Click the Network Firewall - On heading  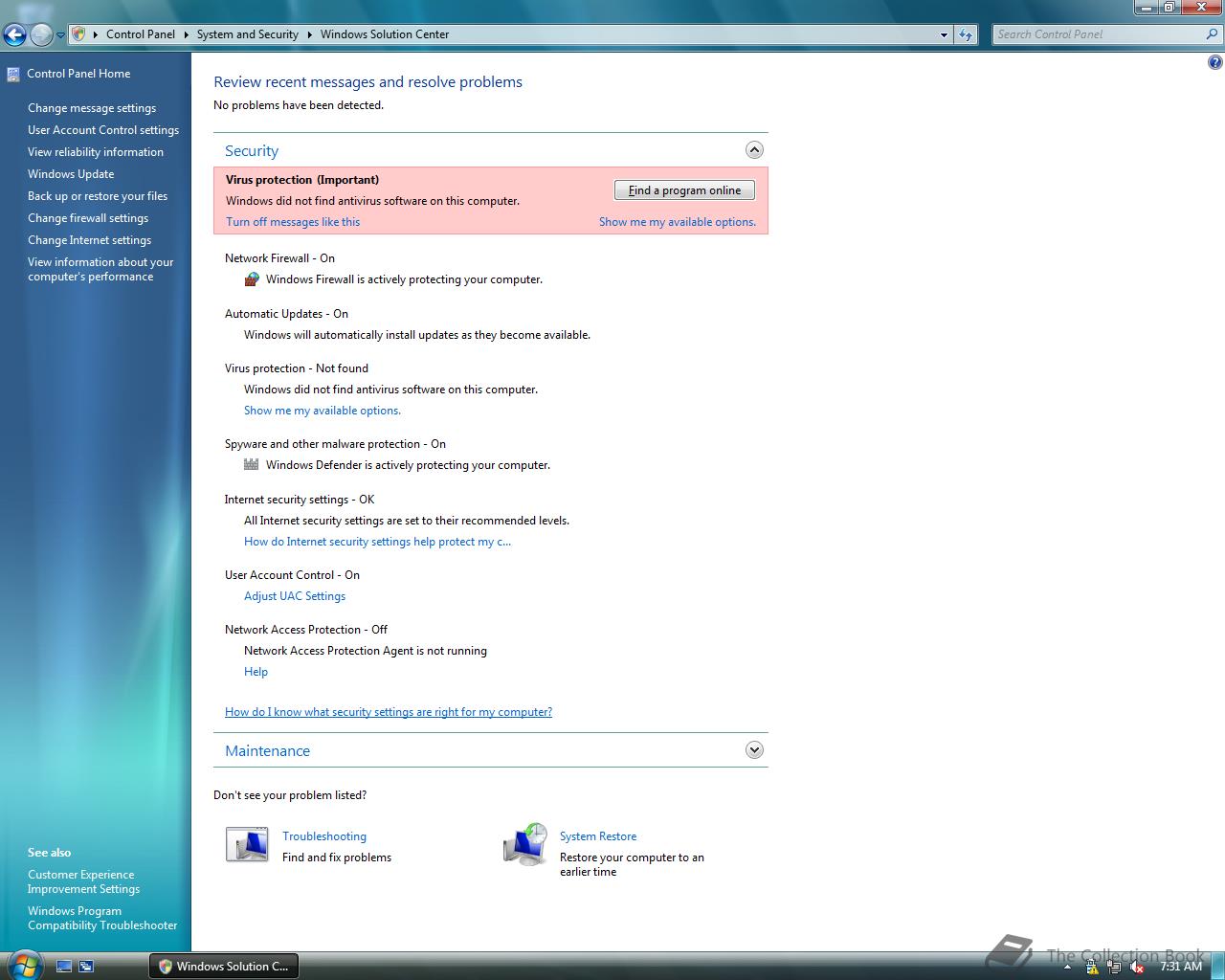[279, 258]
